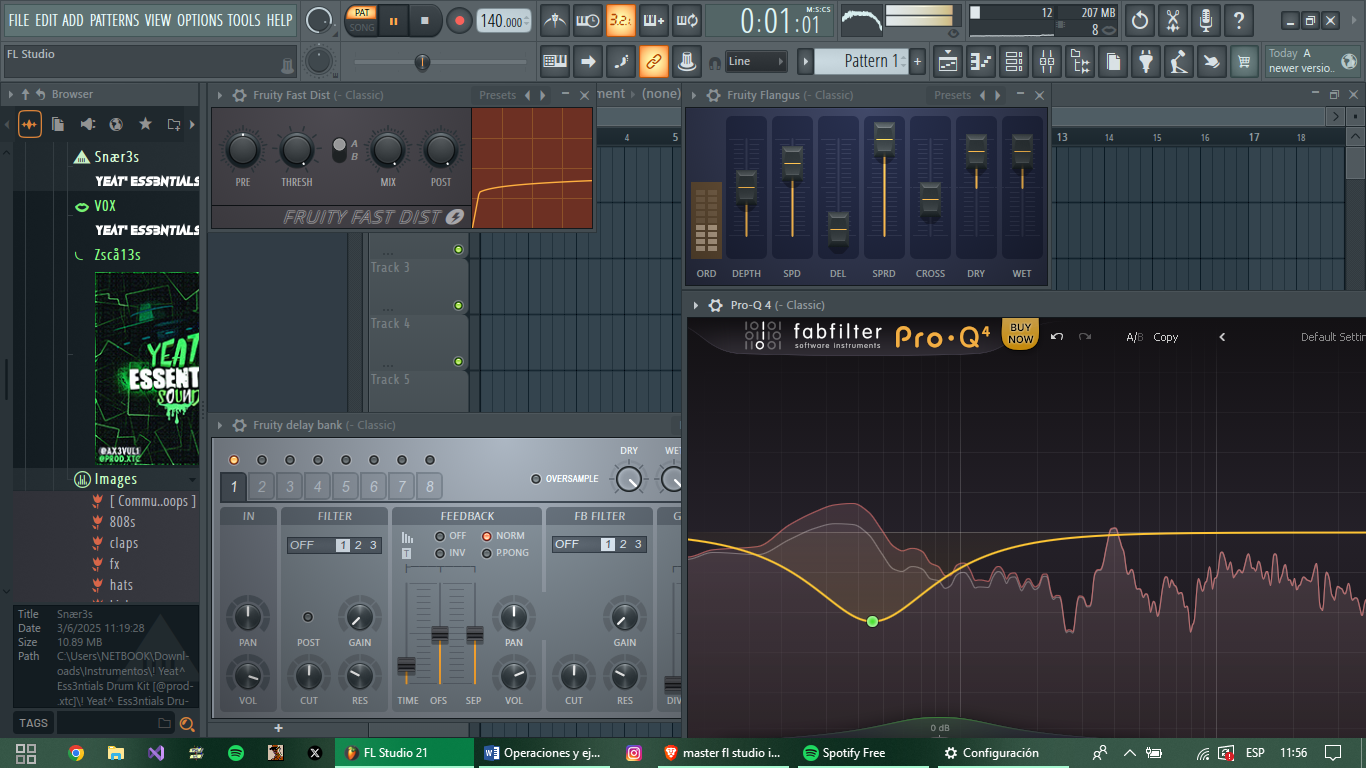This screenshot has height=768, width=1366.
Task: Adjust the DEPTH slider in Flangus
Action: click(746, 186)
